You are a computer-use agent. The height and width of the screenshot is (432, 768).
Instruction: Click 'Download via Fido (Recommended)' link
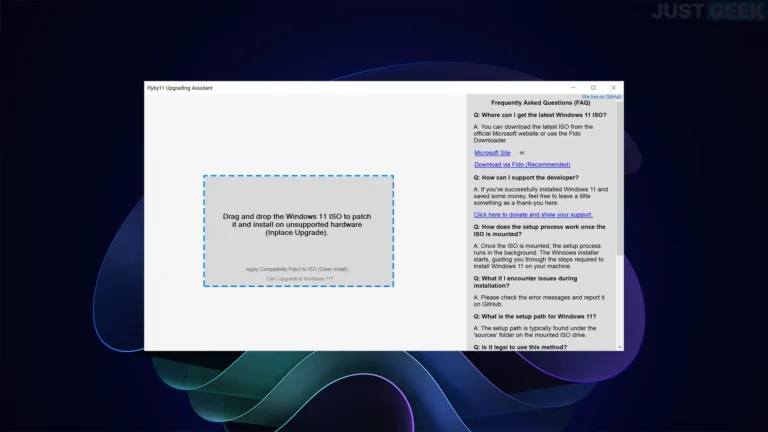click(x=521, y=165)
